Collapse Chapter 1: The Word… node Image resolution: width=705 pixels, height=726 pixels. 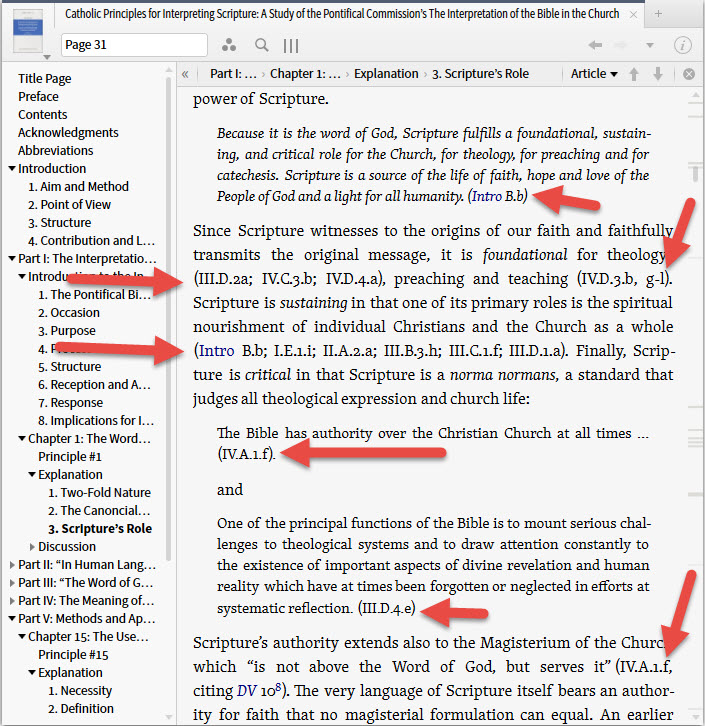22,438
